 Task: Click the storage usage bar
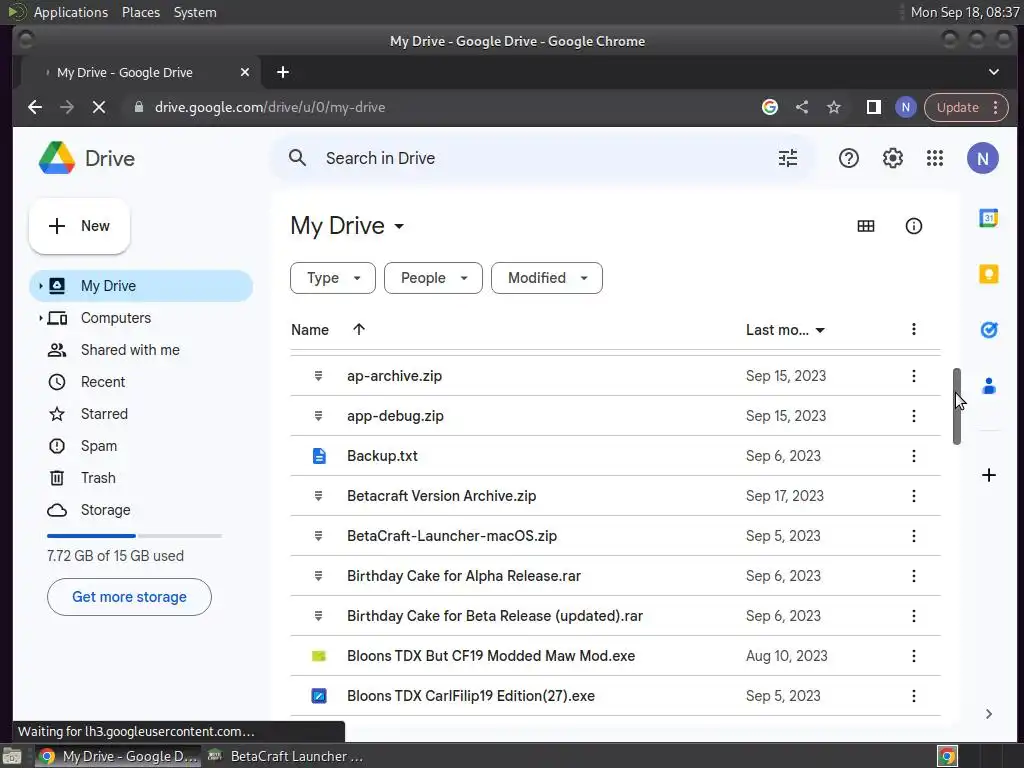click(135, 536)
